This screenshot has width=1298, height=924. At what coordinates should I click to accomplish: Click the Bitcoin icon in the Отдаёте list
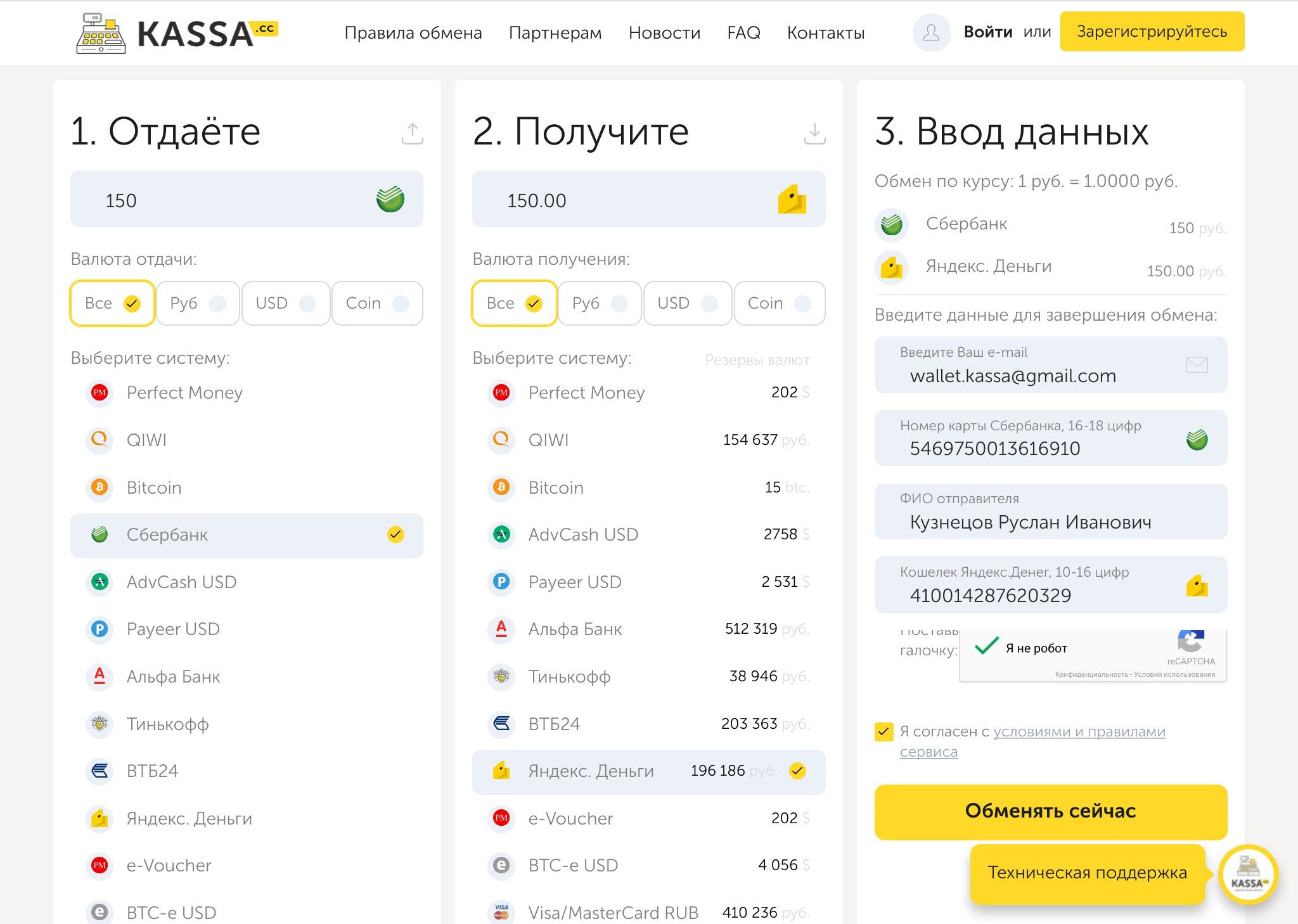[x=100, y=487]
